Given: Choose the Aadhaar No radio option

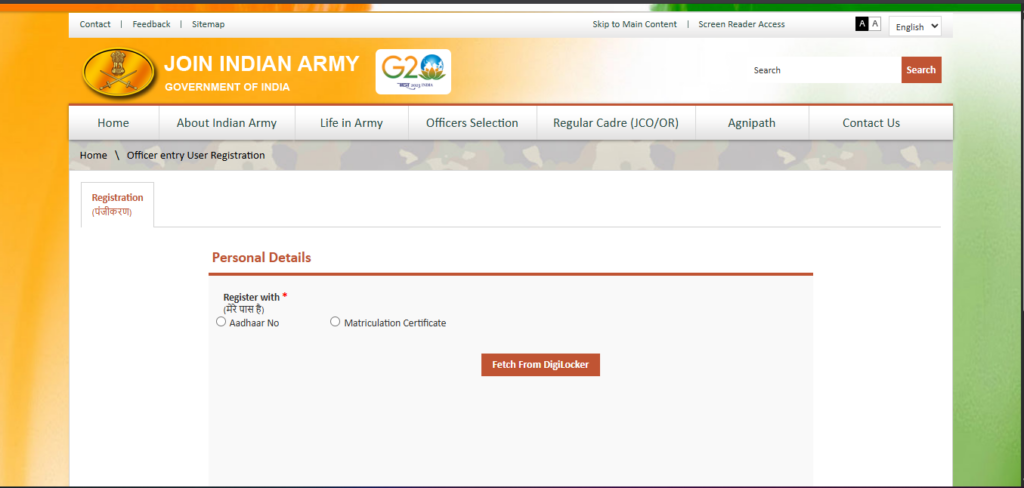Looking at the screenshot, I should click(221, 322).
